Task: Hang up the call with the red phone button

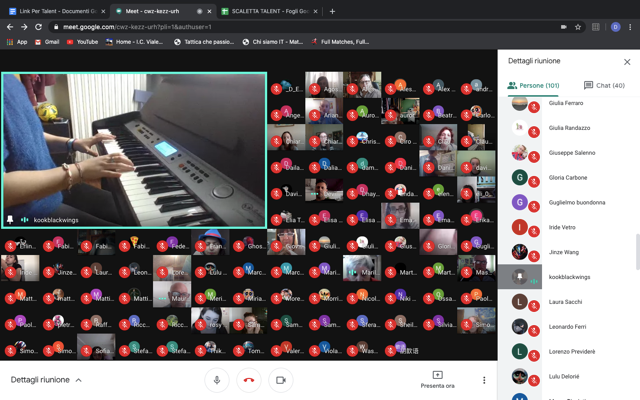Action: coord(249,380)
